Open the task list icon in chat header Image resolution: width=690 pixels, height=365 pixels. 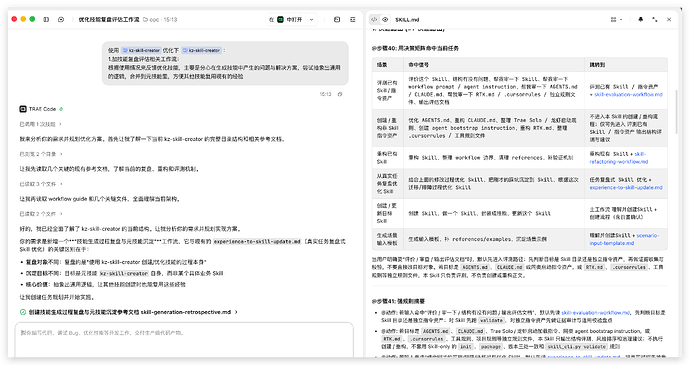tap(352, 19)
